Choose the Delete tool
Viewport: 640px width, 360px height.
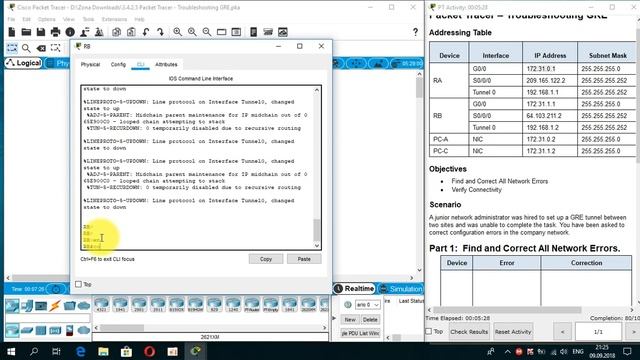(41, 48)
